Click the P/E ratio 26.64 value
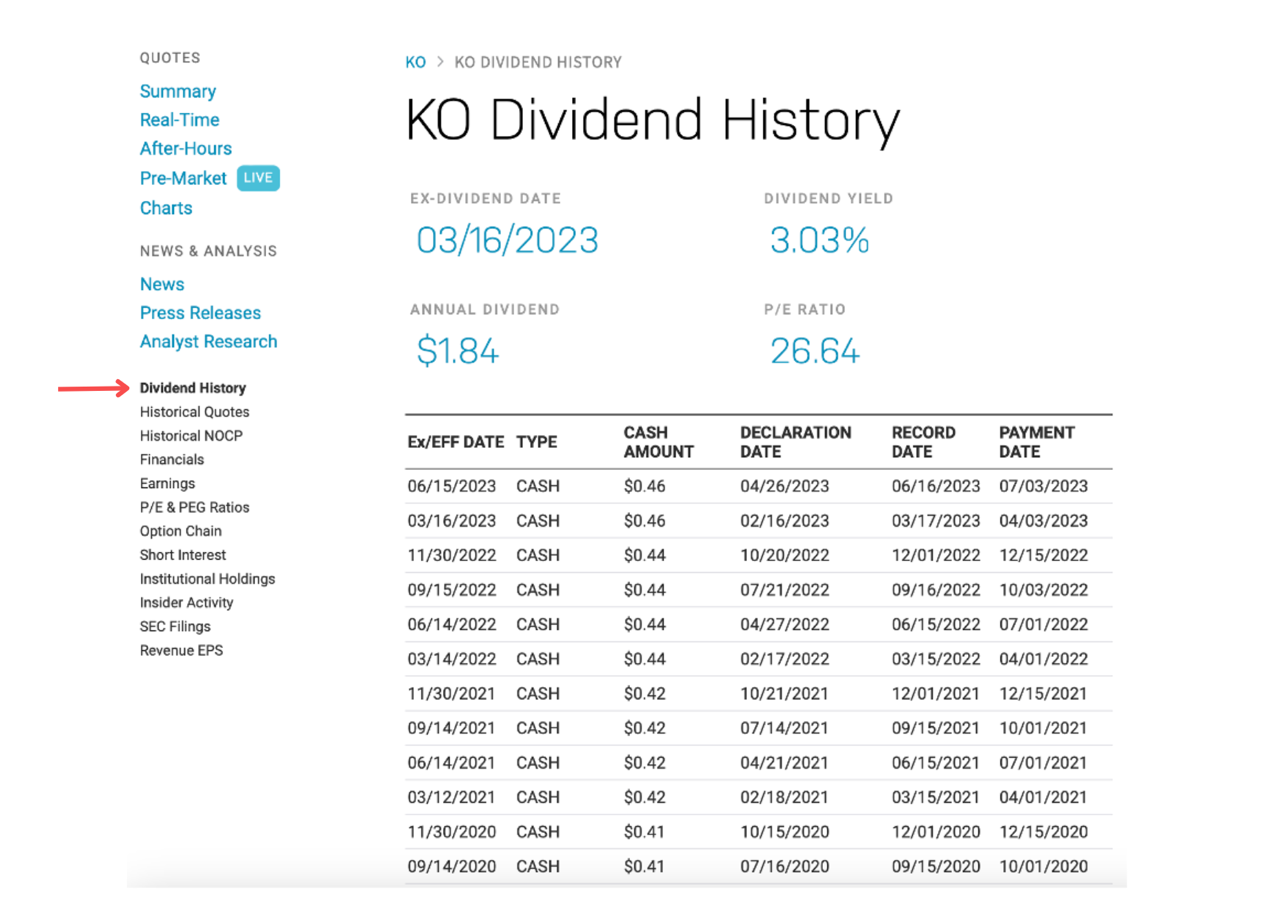 click(815, 351)
